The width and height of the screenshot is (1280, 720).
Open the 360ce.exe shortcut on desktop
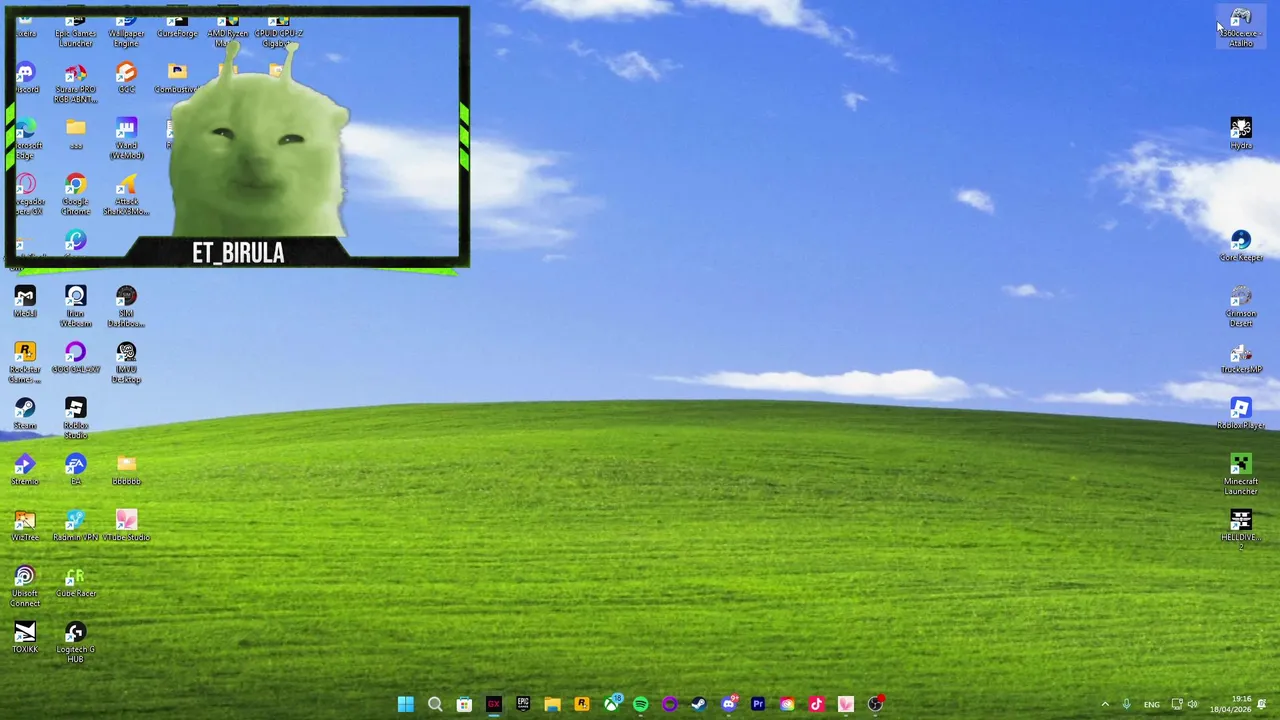pyautogui.click(x=1241, y=28)
